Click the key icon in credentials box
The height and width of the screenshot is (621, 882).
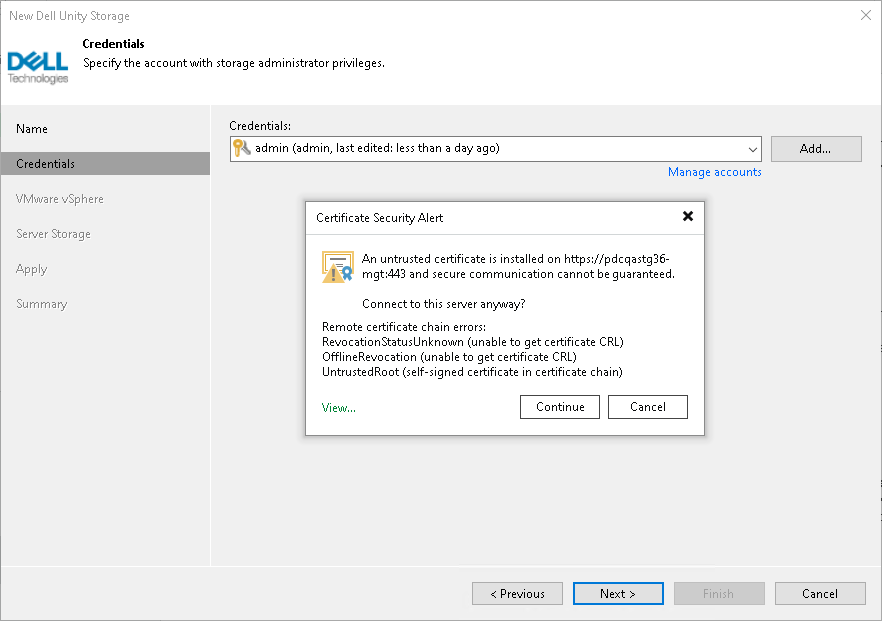tap(241, 148)
